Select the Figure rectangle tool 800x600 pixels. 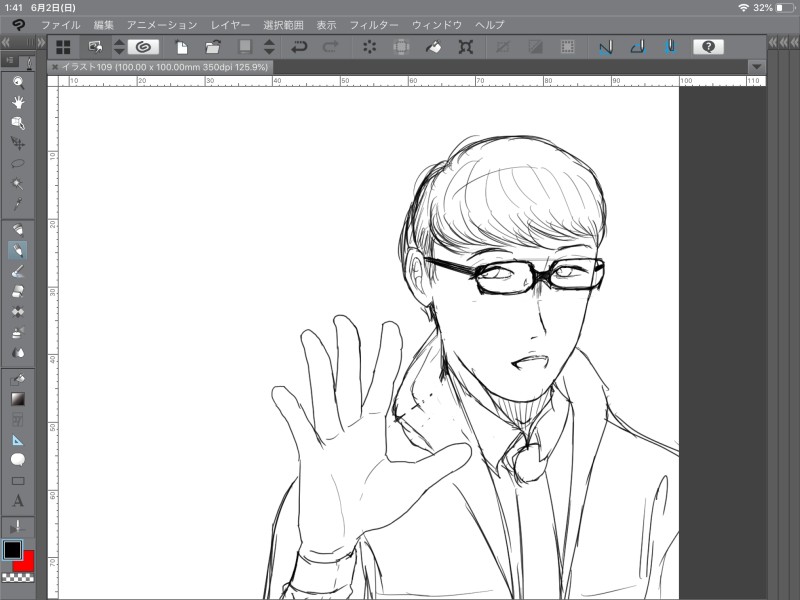click(18, 481)
